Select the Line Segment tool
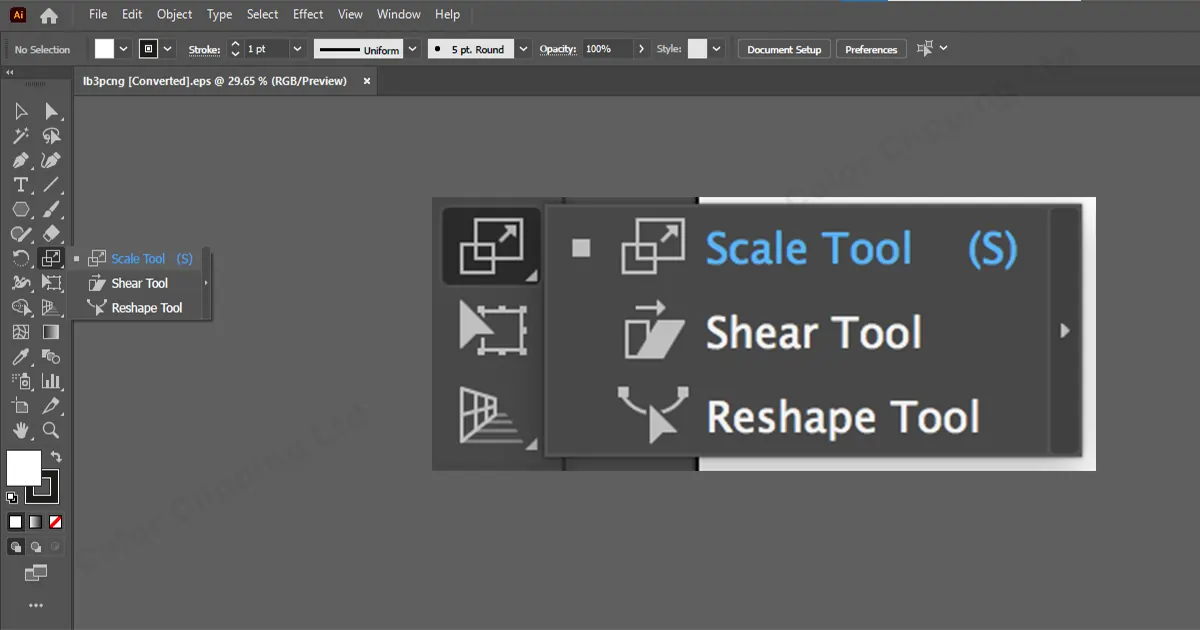1200x630 pixels. point(51,185)
